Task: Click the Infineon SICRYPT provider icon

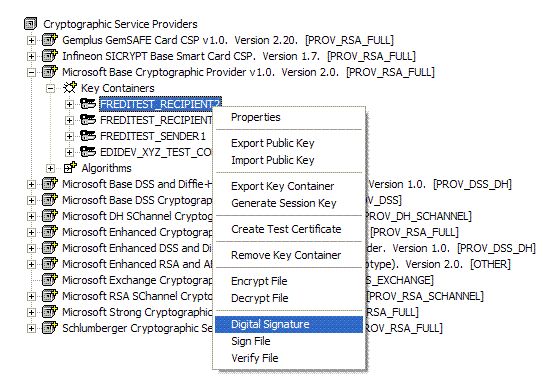Action: (x=50, y=56)
